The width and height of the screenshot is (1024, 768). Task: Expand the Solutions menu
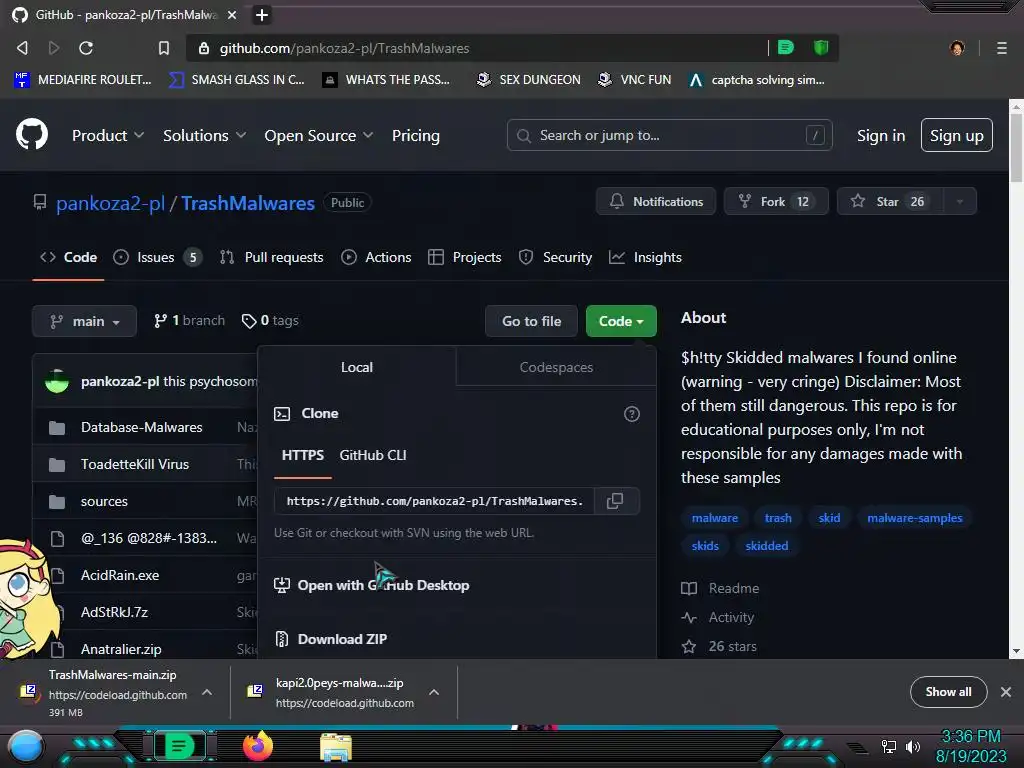[x=204, y=135]
